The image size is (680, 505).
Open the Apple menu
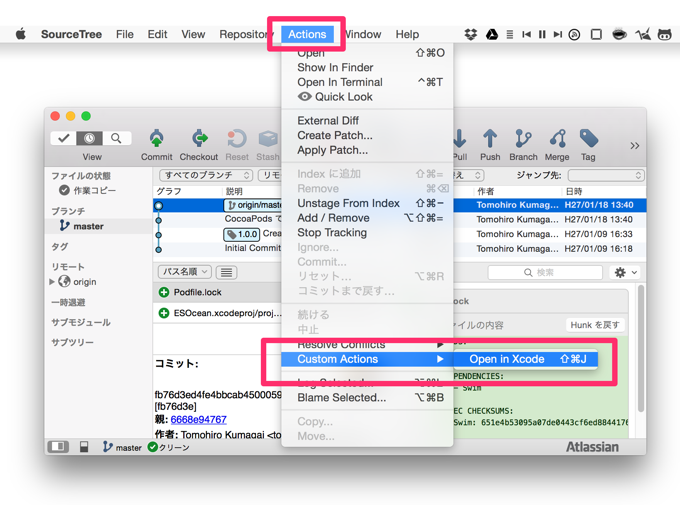coord(20,34)
